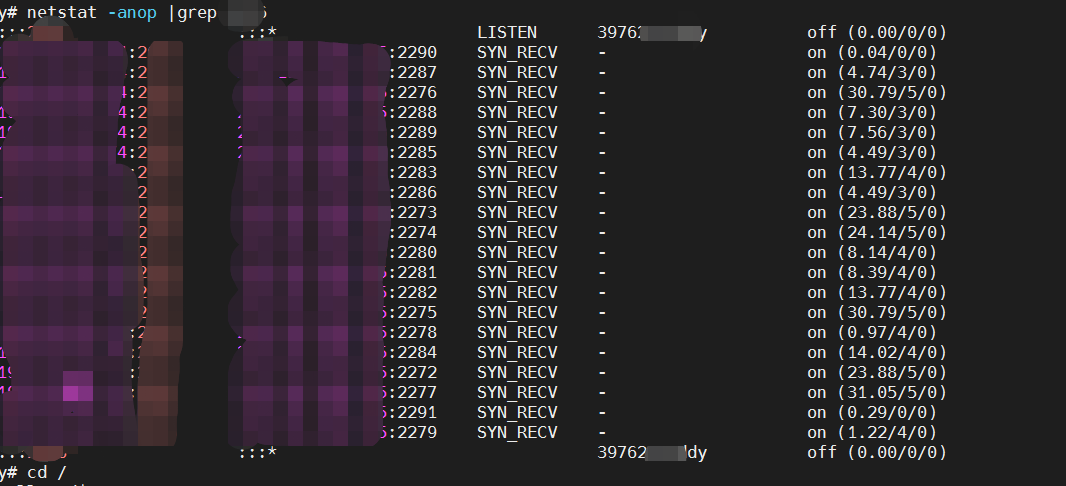The width and height of the screenshot is (1066, 486).
Task: Click the cd / command line
Action: pos(40,472)
